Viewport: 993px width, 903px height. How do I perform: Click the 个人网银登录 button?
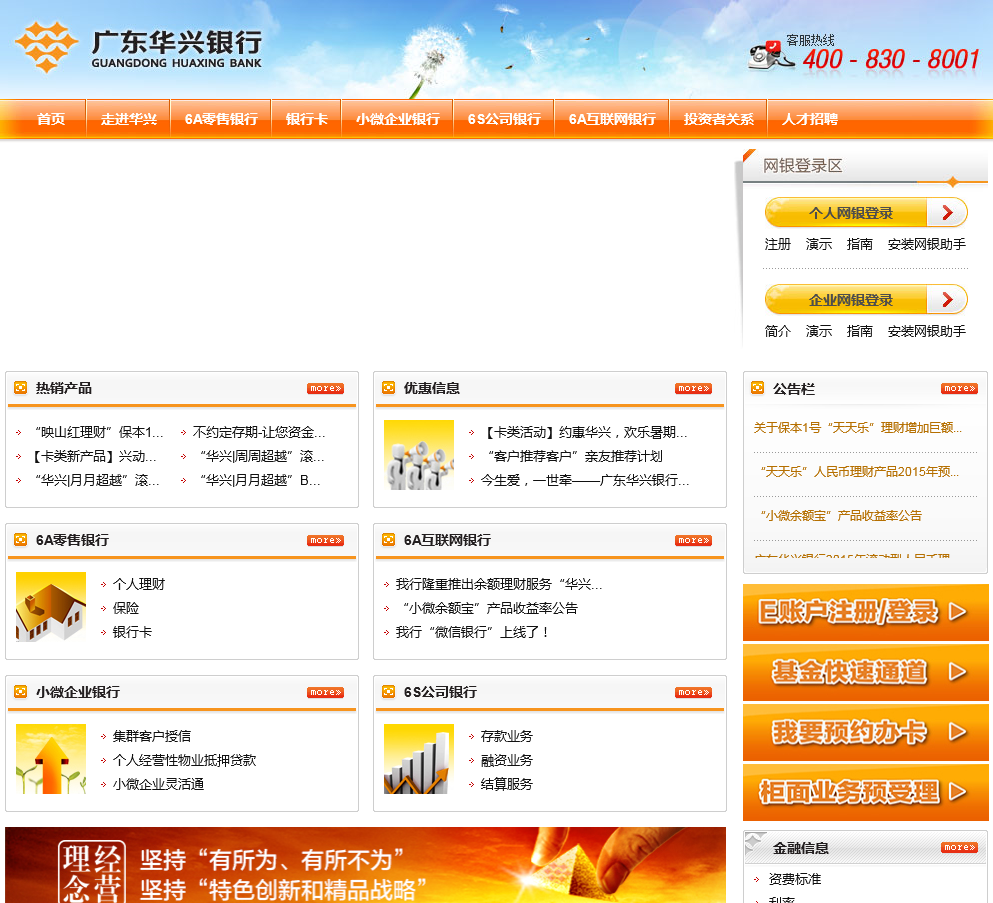[x=866, y=213]
